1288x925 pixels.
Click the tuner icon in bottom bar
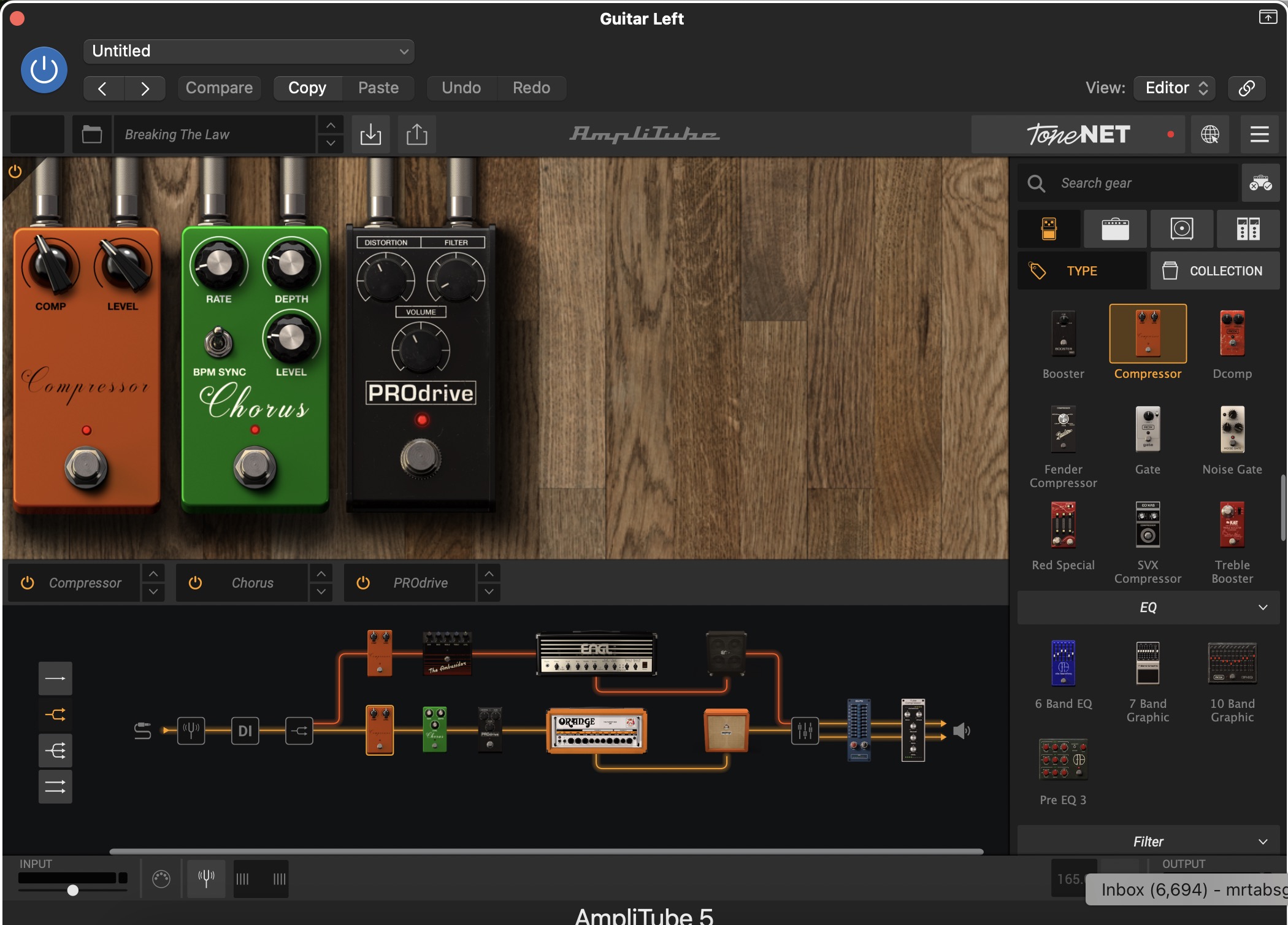pyautogui.click(x=206, y=878)
